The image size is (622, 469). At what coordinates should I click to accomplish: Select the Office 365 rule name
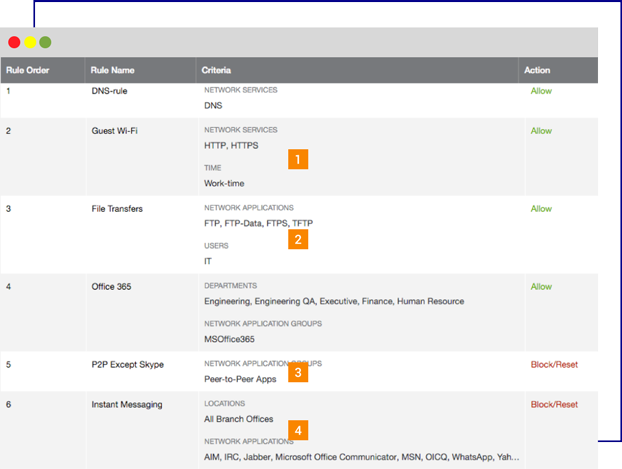click(x=112, y=287)
